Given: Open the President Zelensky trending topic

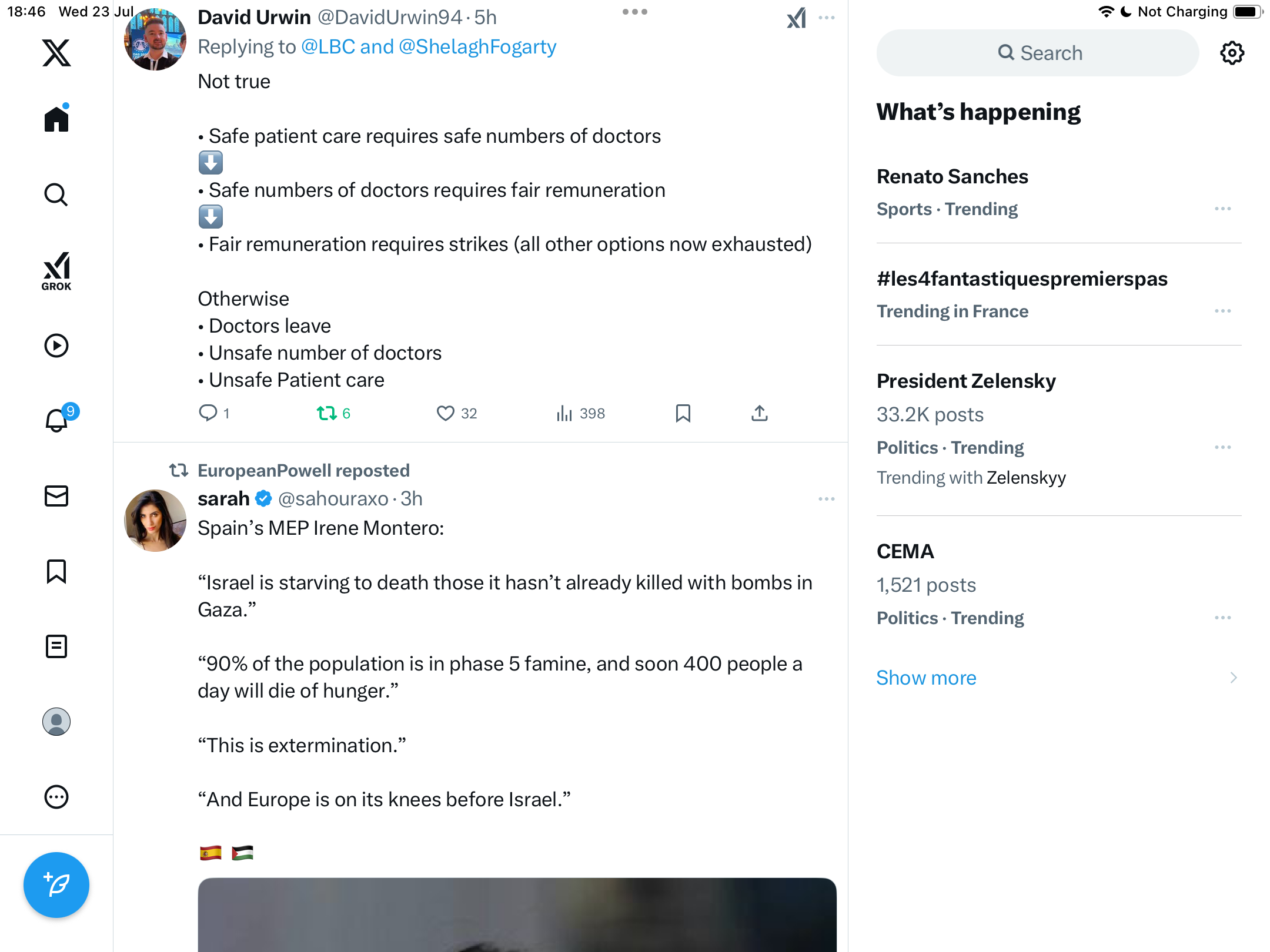Looking at the screenshot, I should (x=1058, y=429).
